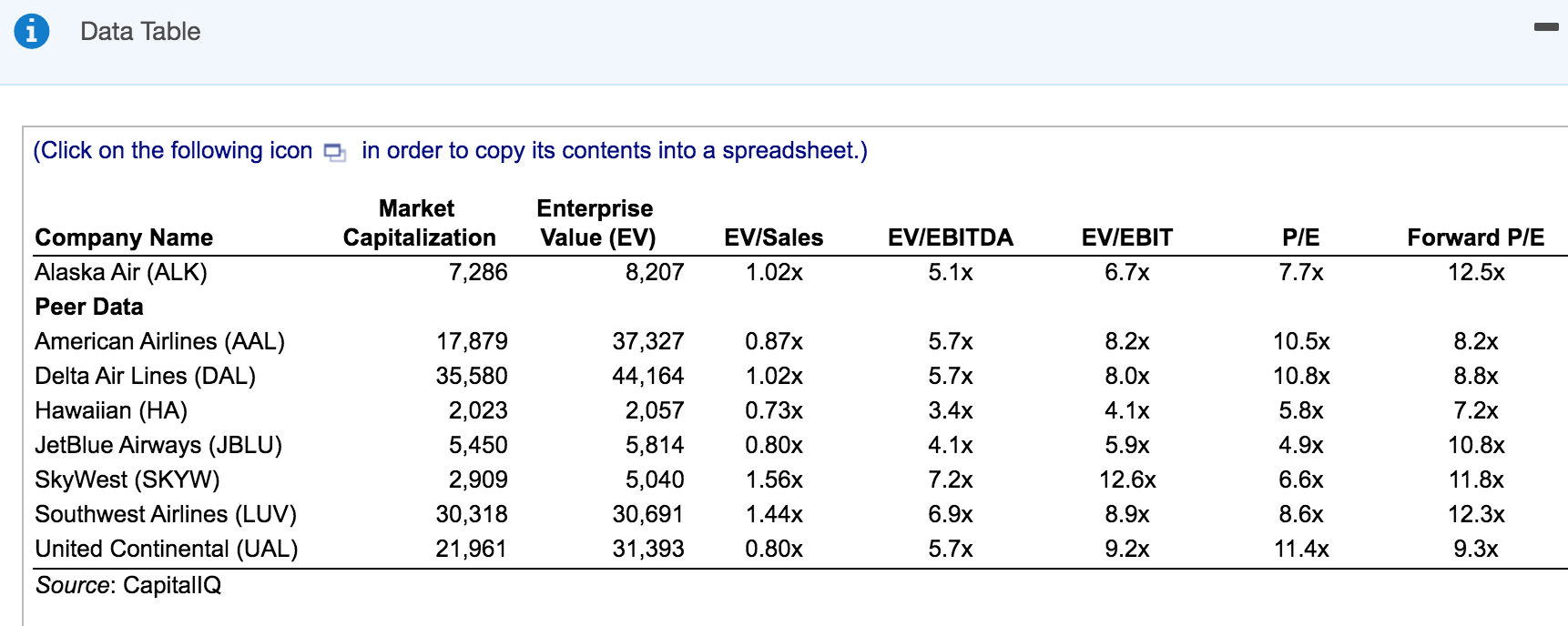The width and height of the screenshot is (1568, 626).
Task: Click Hawaiian EV/Sales value 0.73x
Action: (774, 410)
